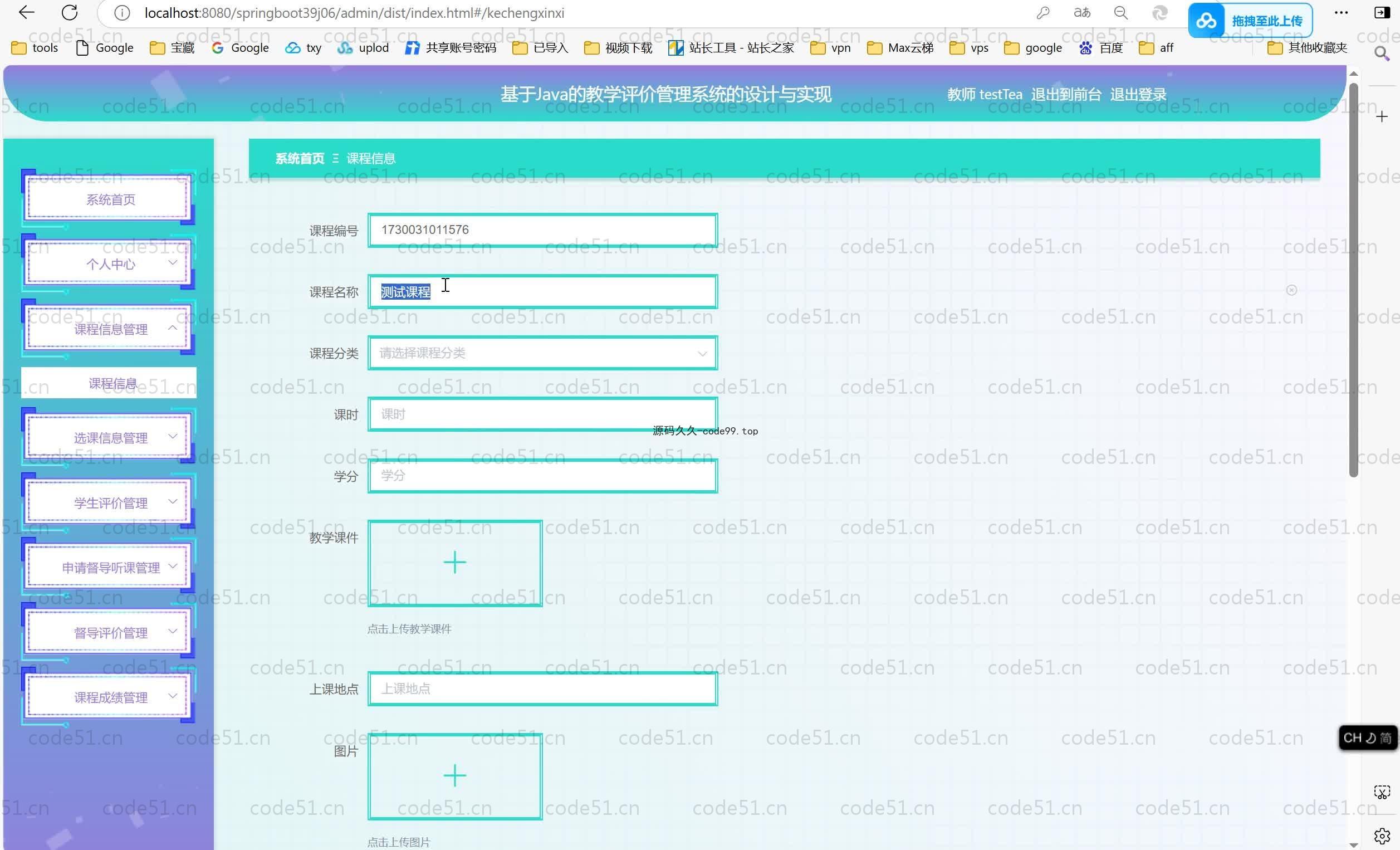Open the 百度 bookmark
This screenshot has height=850, width=1400.
(1100, 48)
